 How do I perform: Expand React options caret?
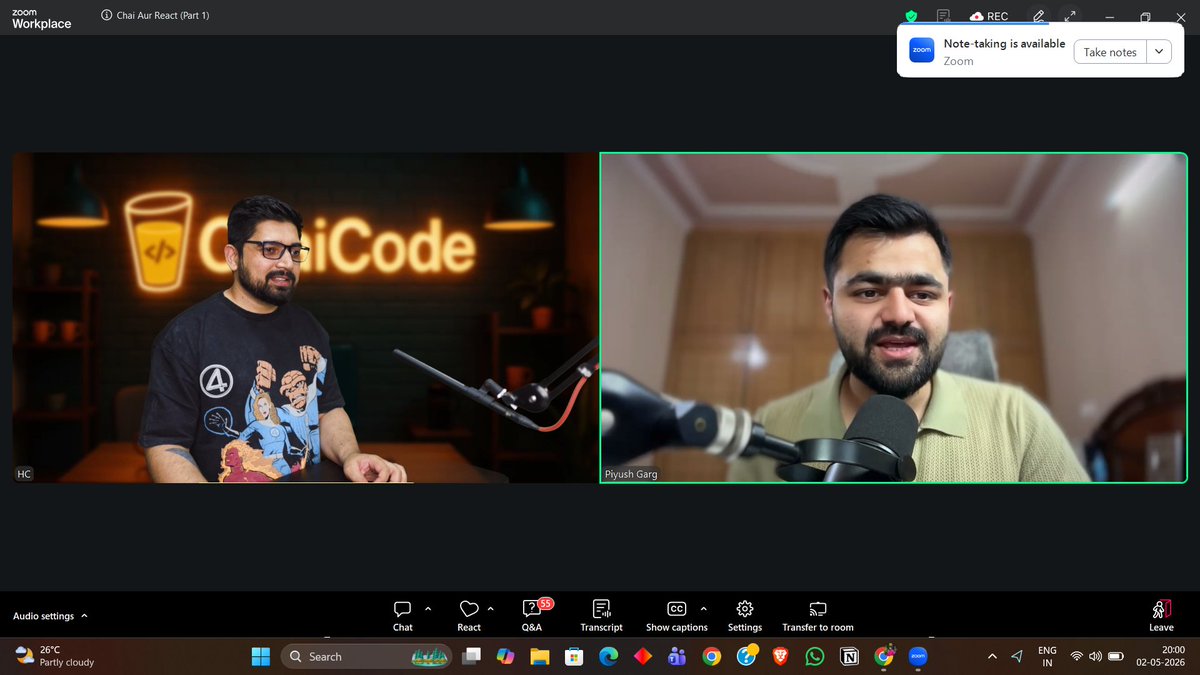[x=490, y=608]
